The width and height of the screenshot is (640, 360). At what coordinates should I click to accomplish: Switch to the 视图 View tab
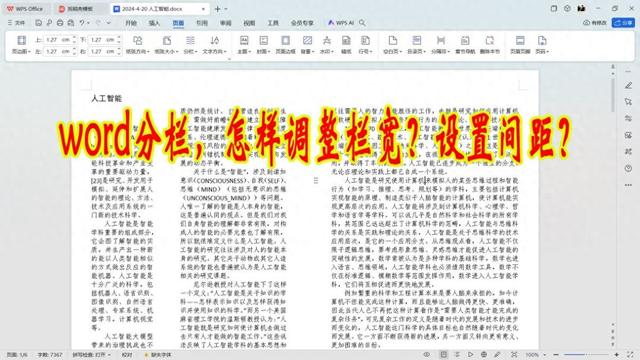tap(249, 23)
